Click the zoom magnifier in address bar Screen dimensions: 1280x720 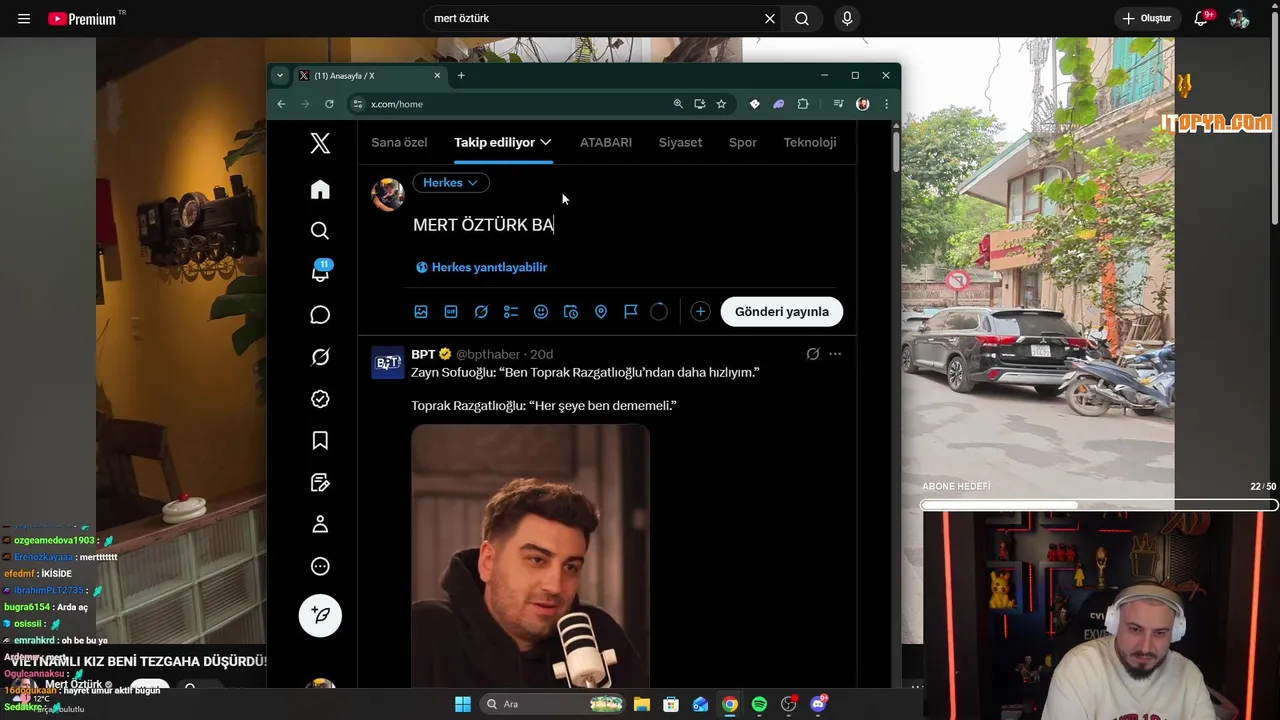click(x=678, y=104)
